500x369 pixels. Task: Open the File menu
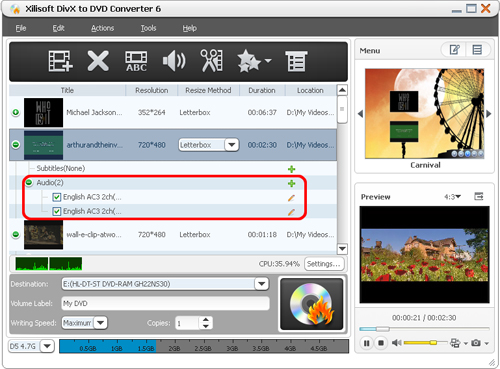pos(21,28)
